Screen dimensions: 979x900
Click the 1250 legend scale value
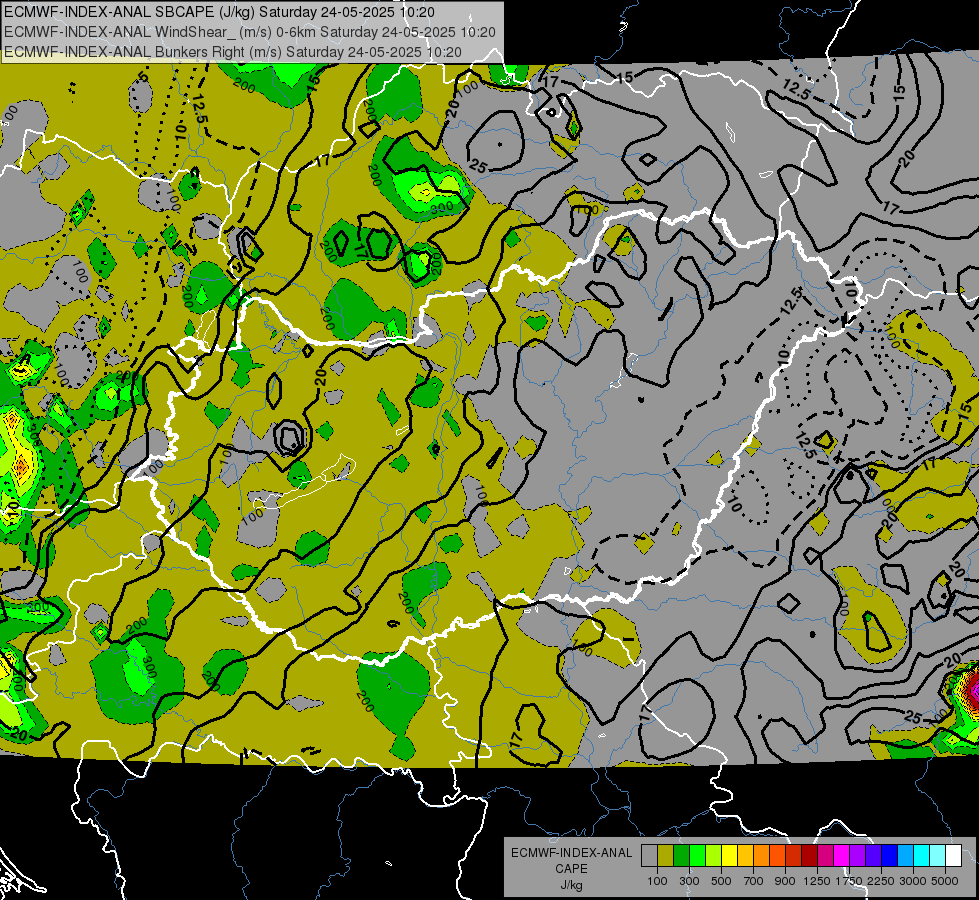pos(817,881)
